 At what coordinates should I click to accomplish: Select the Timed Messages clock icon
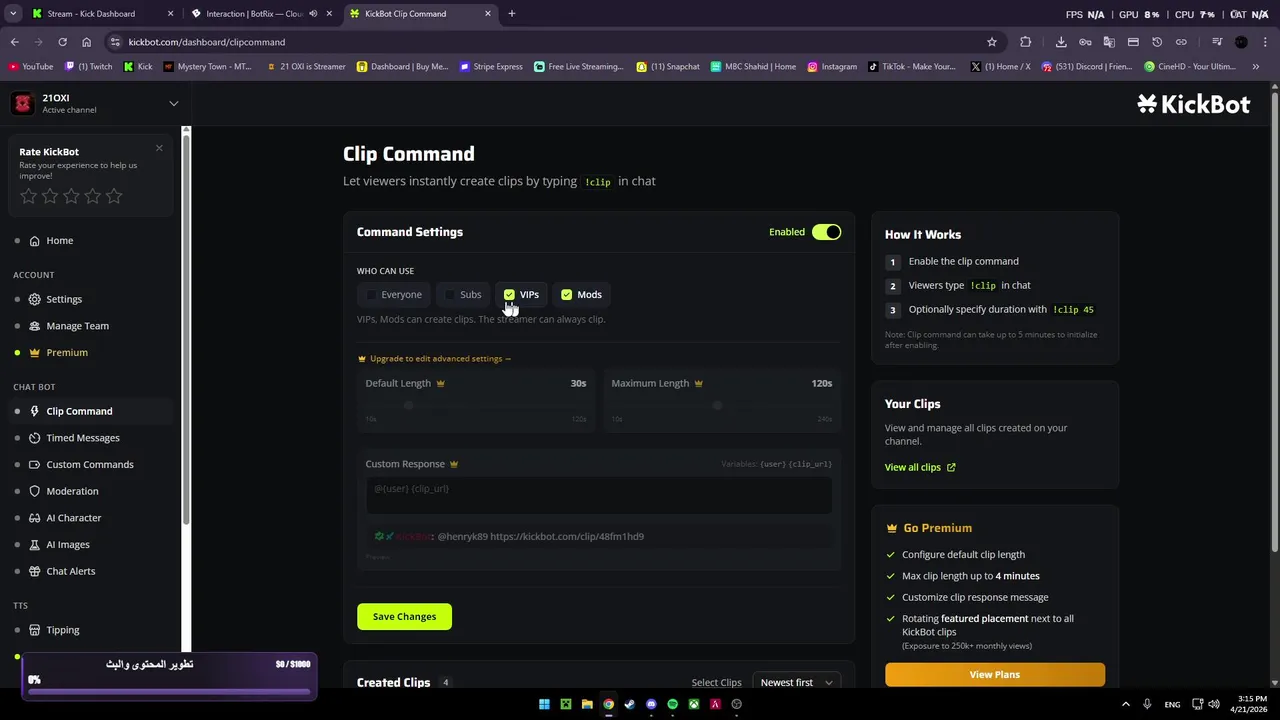[x=35, y=438]
